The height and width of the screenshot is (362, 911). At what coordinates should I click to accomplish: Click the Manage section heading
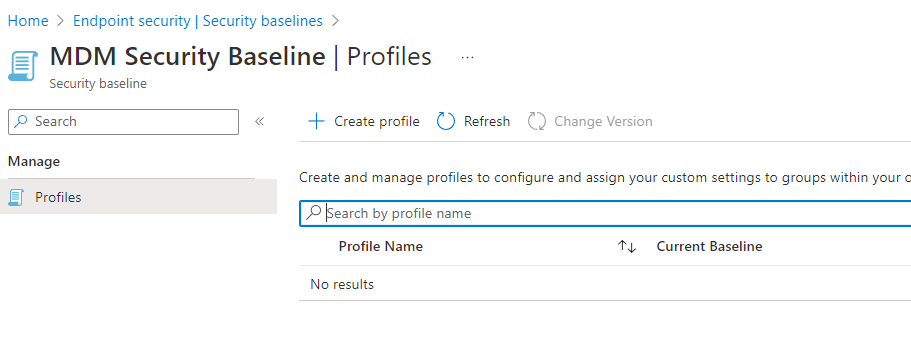click(x=34, y=162)
